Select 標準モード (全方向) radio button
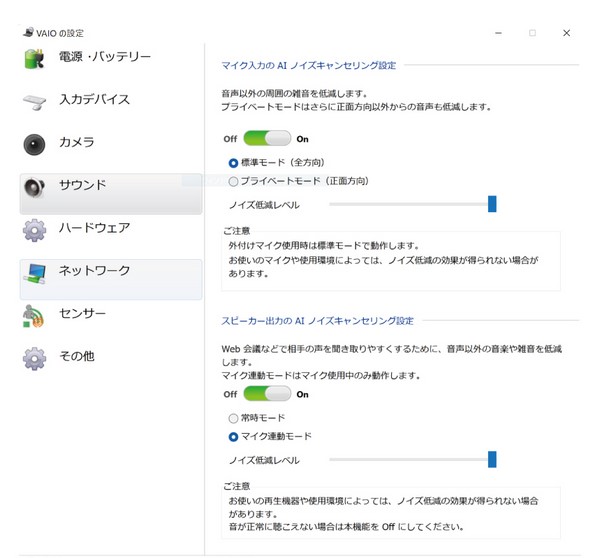The image size is (591, 558). tap(233, 163)
